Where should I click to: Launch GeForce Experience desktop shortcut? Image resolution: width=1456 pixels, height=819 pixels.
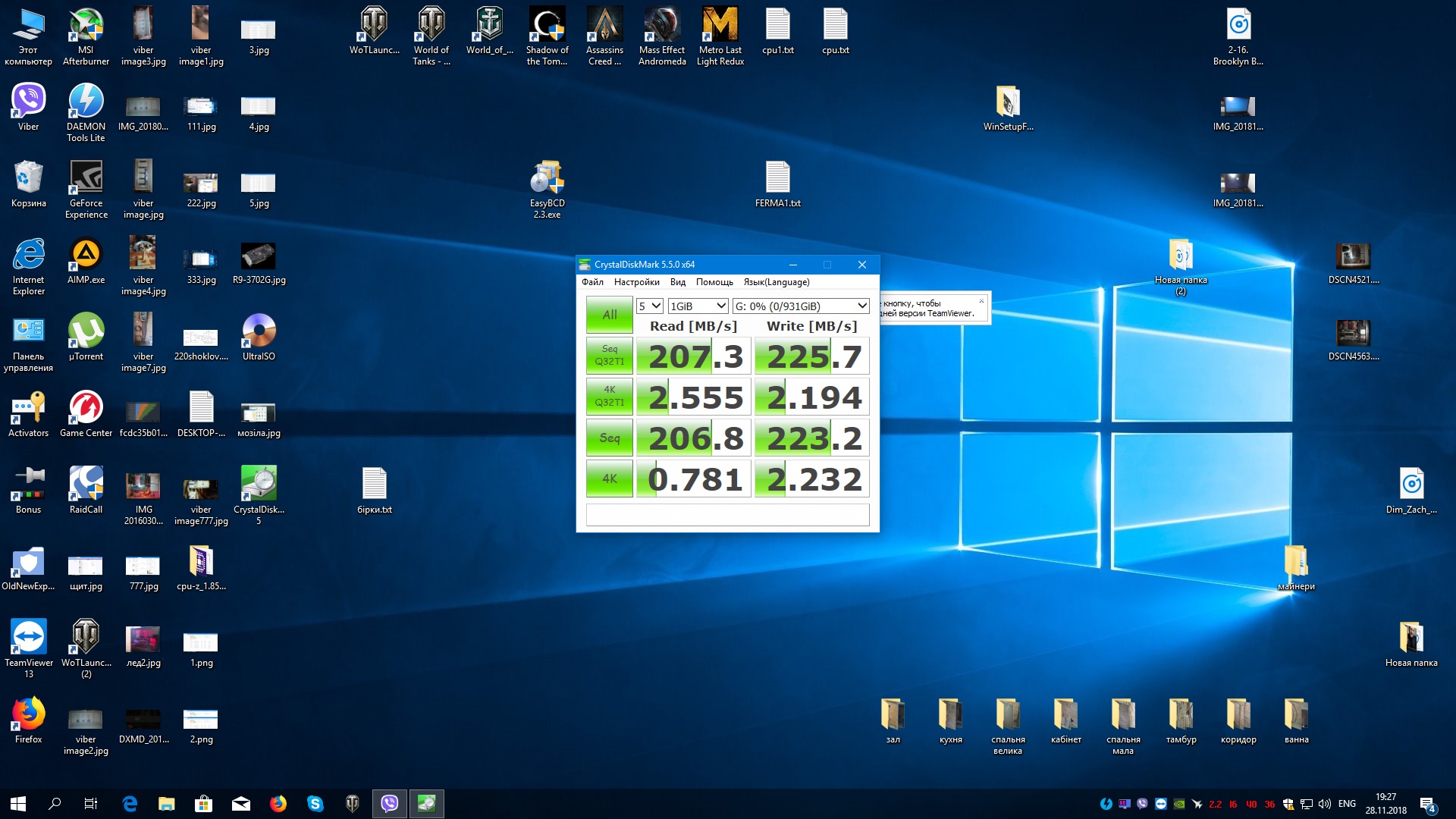[86, 179]
